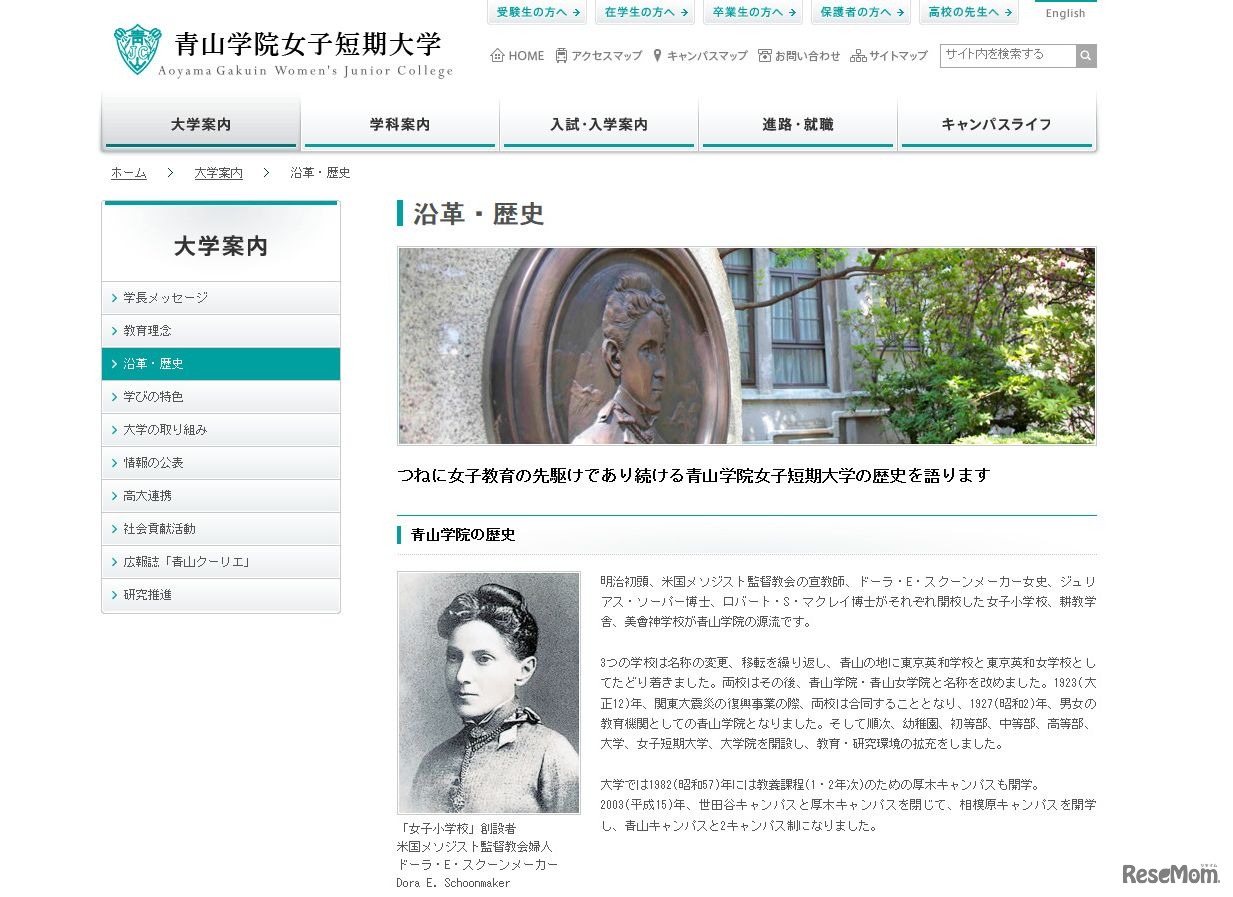1233x897 pixels.
Task: Open the 入試・入学案内 navigation tab
Action: [599, 124]
